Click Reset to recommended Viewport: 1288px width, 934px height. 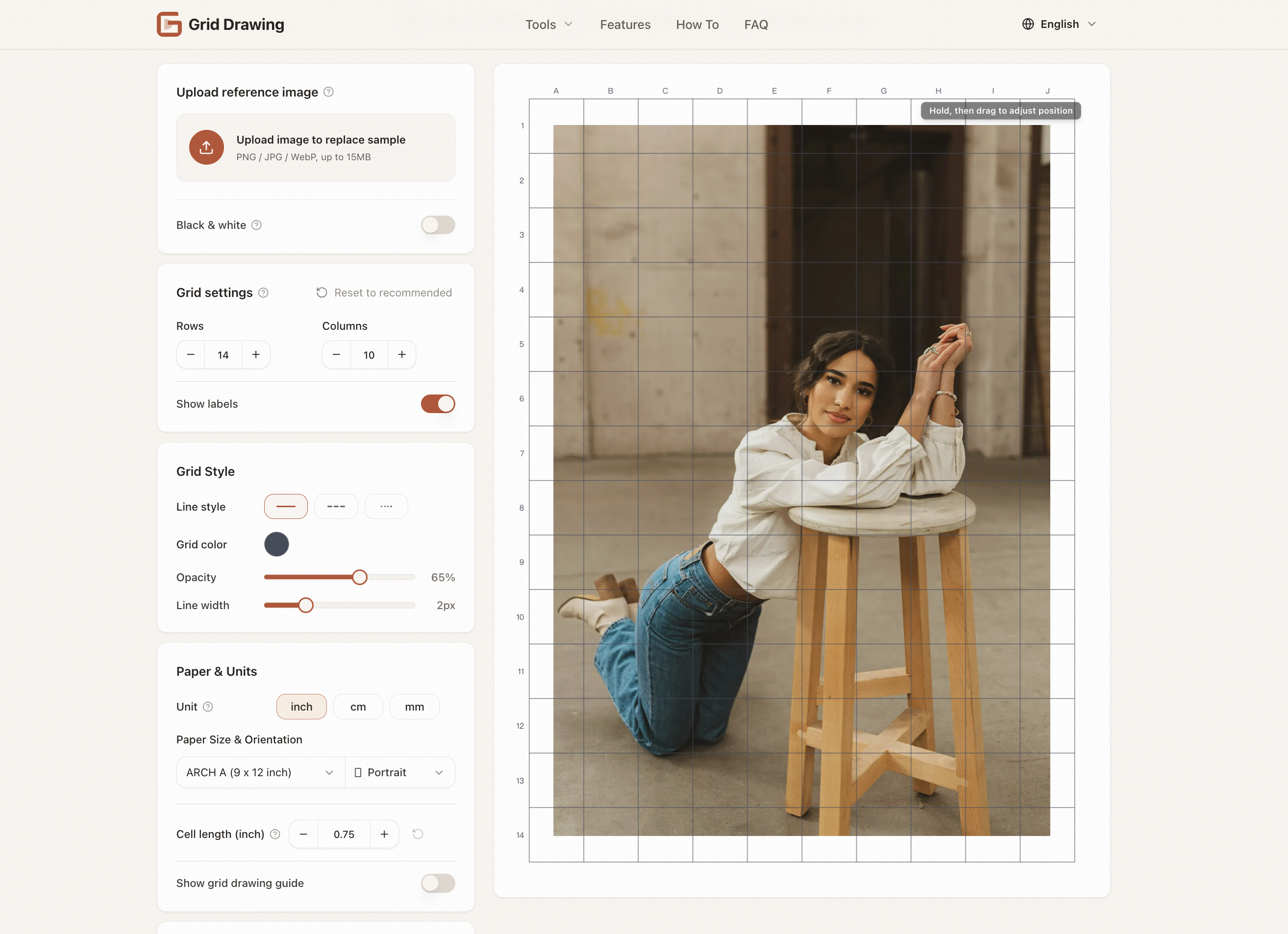click(x=384, y=293)
